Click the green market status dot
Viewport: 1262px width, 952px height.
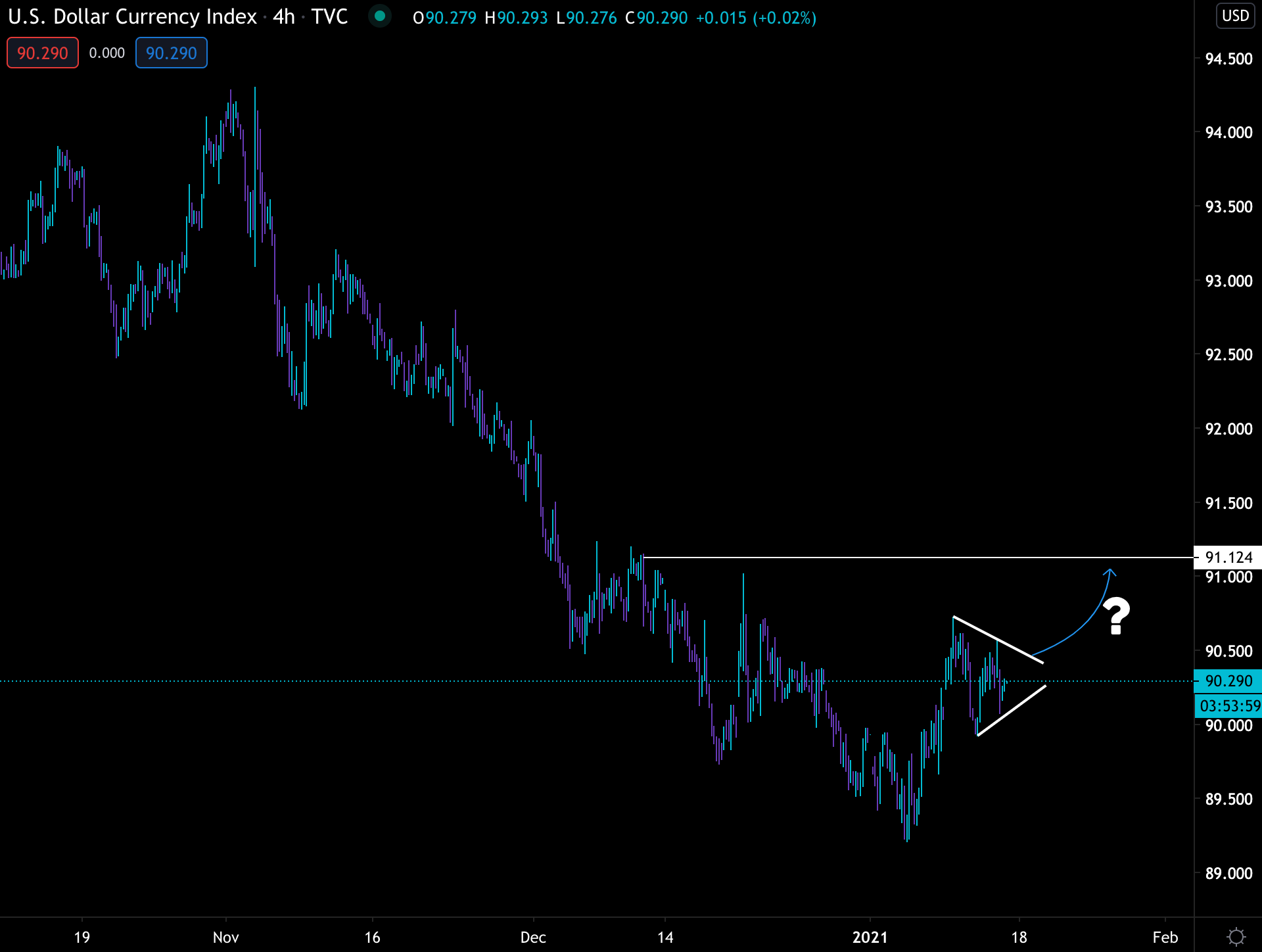[x=379, y=16]
